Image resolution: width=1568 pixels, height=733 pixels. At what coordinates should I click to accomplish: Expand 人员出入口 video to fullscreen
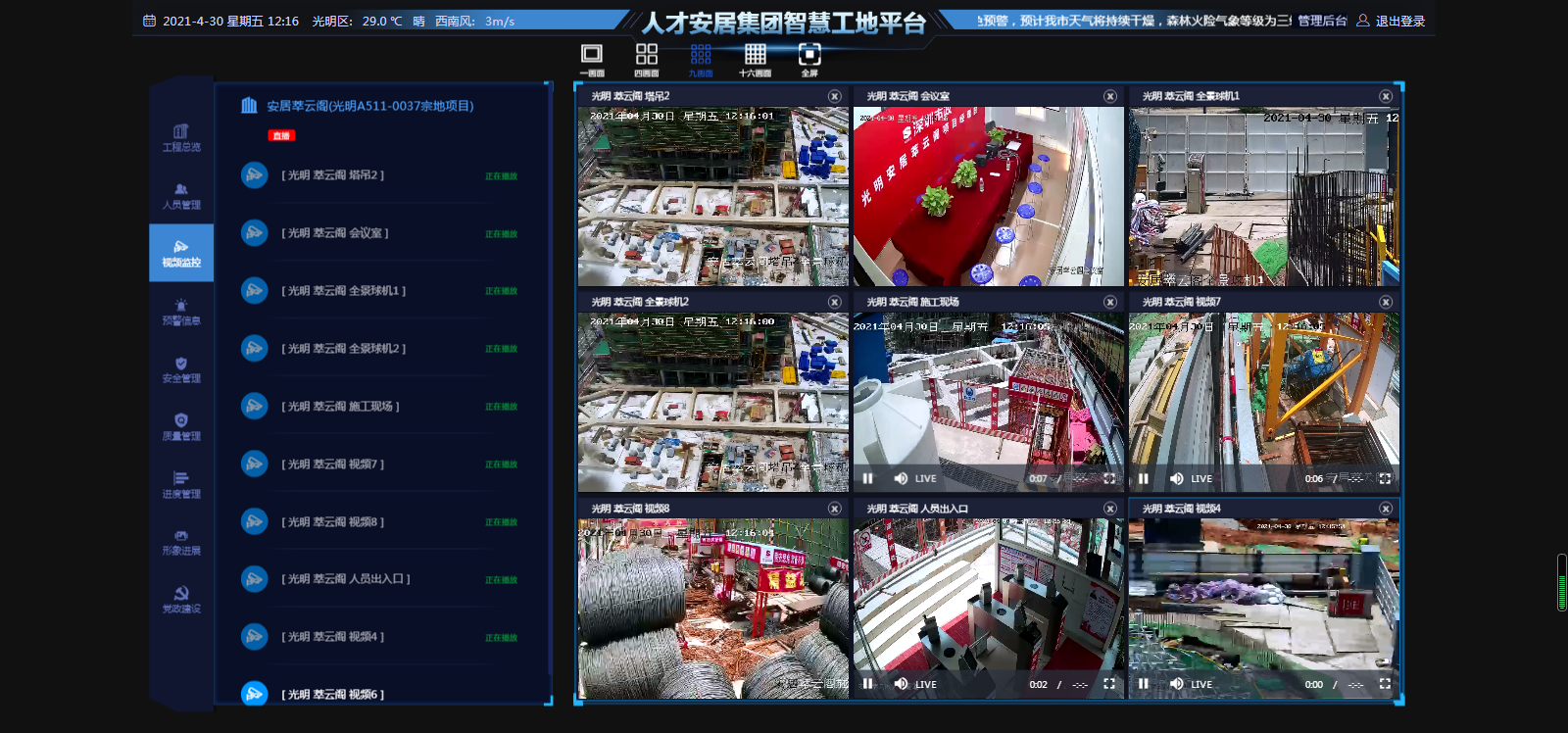pyautogui.click(x=1109, y=684)
